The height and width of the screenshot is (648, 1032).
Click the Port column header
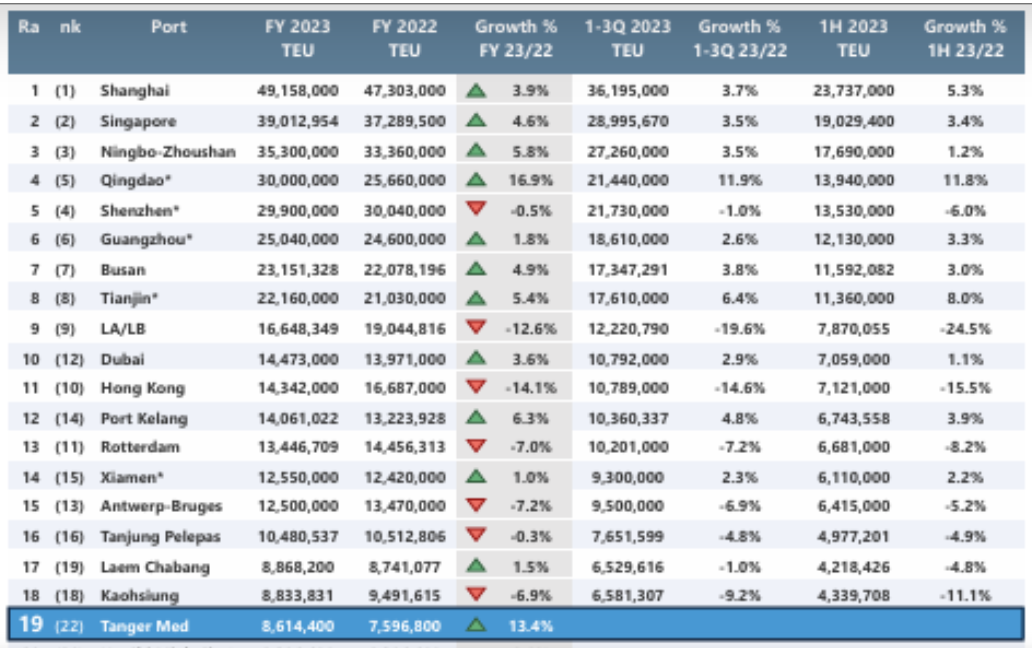[x=168, y=28]
